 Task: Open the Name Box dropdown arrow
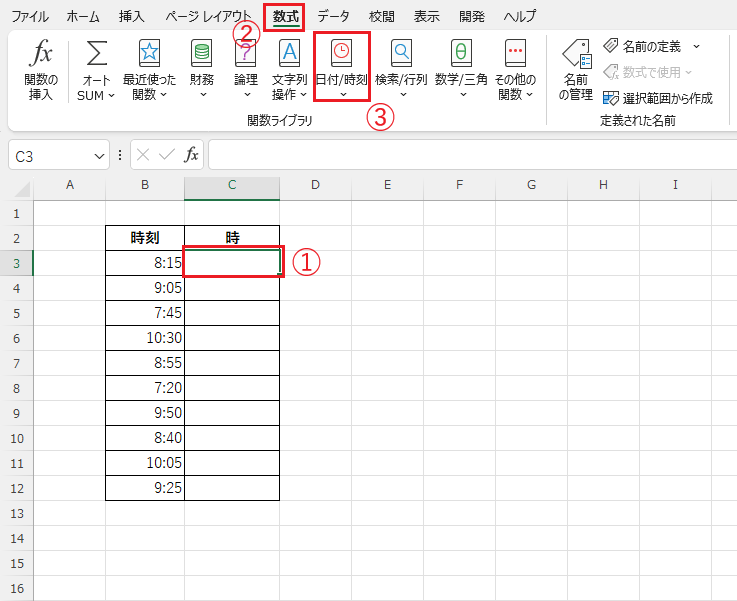tap(99, 156)
